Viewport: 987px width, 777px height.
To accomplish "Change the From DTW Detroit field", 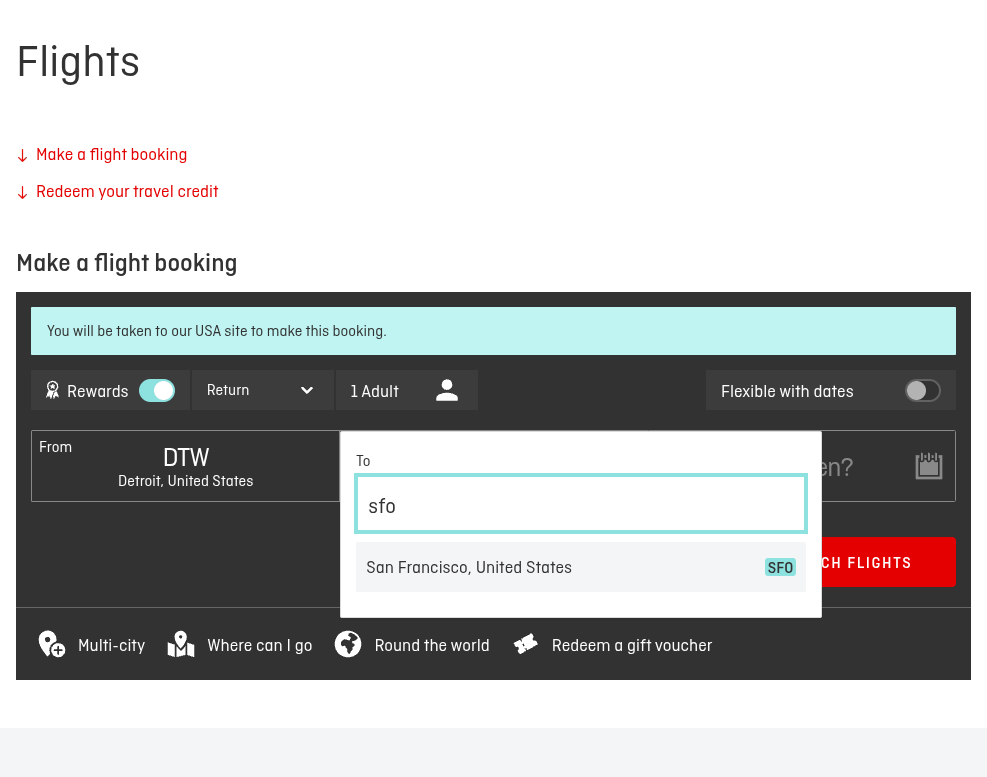I will [186, 466].
